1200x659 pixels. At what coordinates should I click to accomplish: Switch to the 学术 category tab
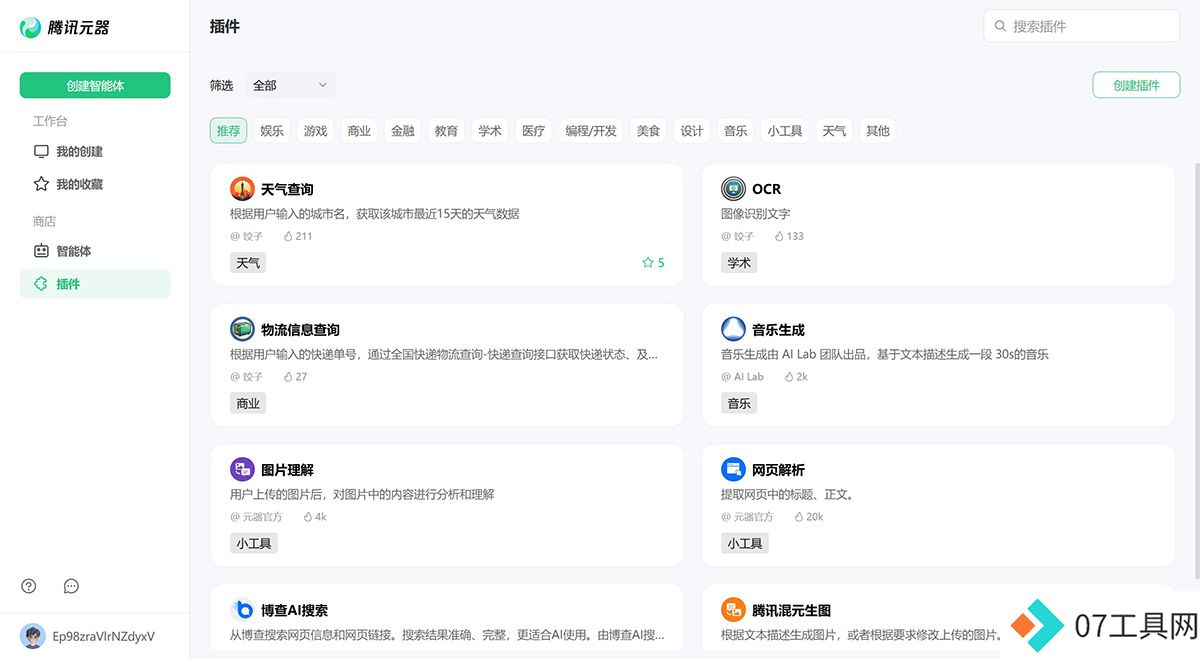[x=490, y=131]
